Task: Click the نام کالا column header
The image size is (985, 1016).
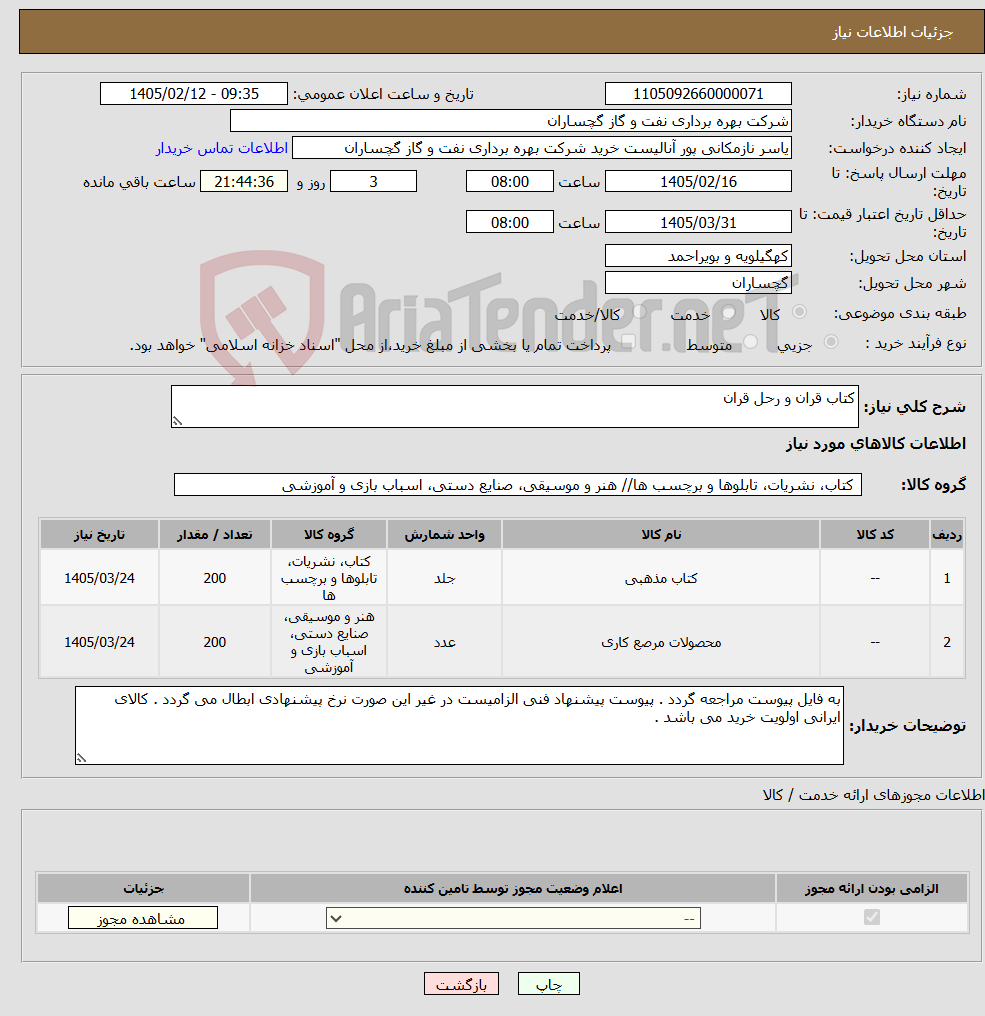Action: (661, 535)
